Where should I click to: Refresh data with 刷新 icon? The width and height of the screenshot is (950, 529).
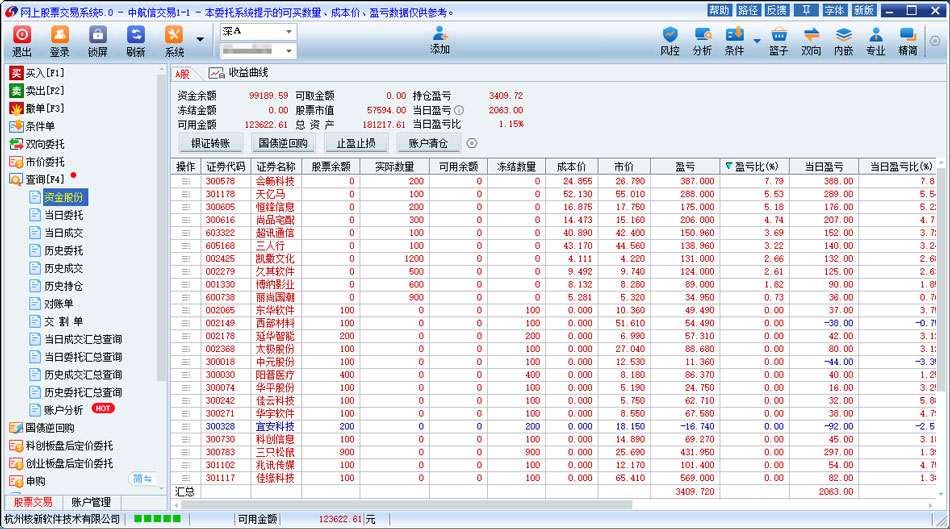(136, 42)
